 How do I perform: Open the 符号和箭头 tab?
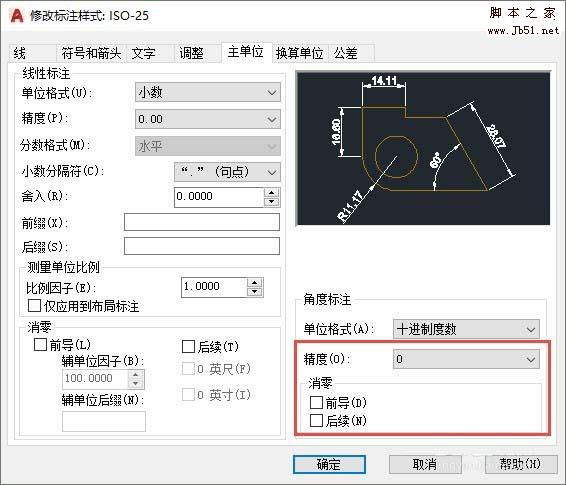91,53
